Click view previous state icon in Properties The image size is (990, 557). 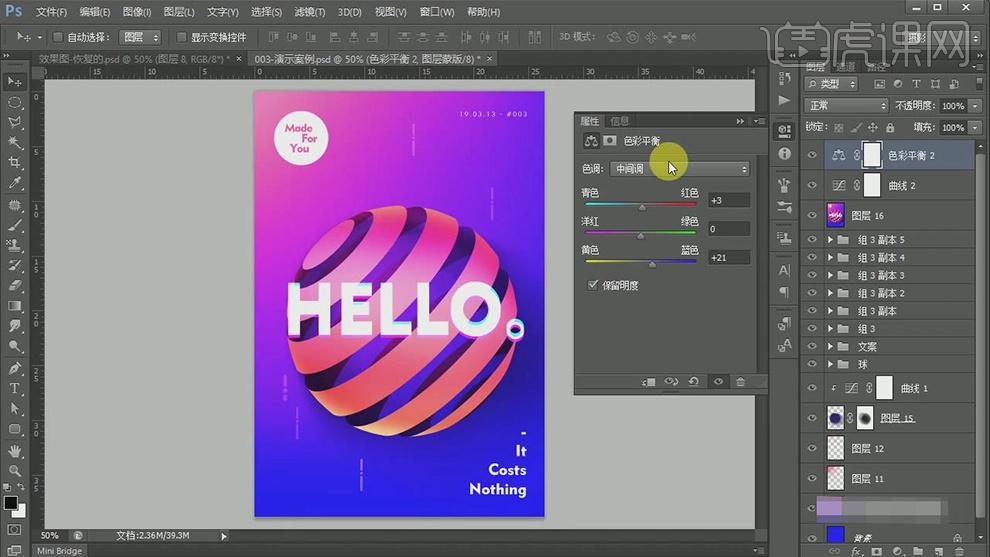coord(671,381)
